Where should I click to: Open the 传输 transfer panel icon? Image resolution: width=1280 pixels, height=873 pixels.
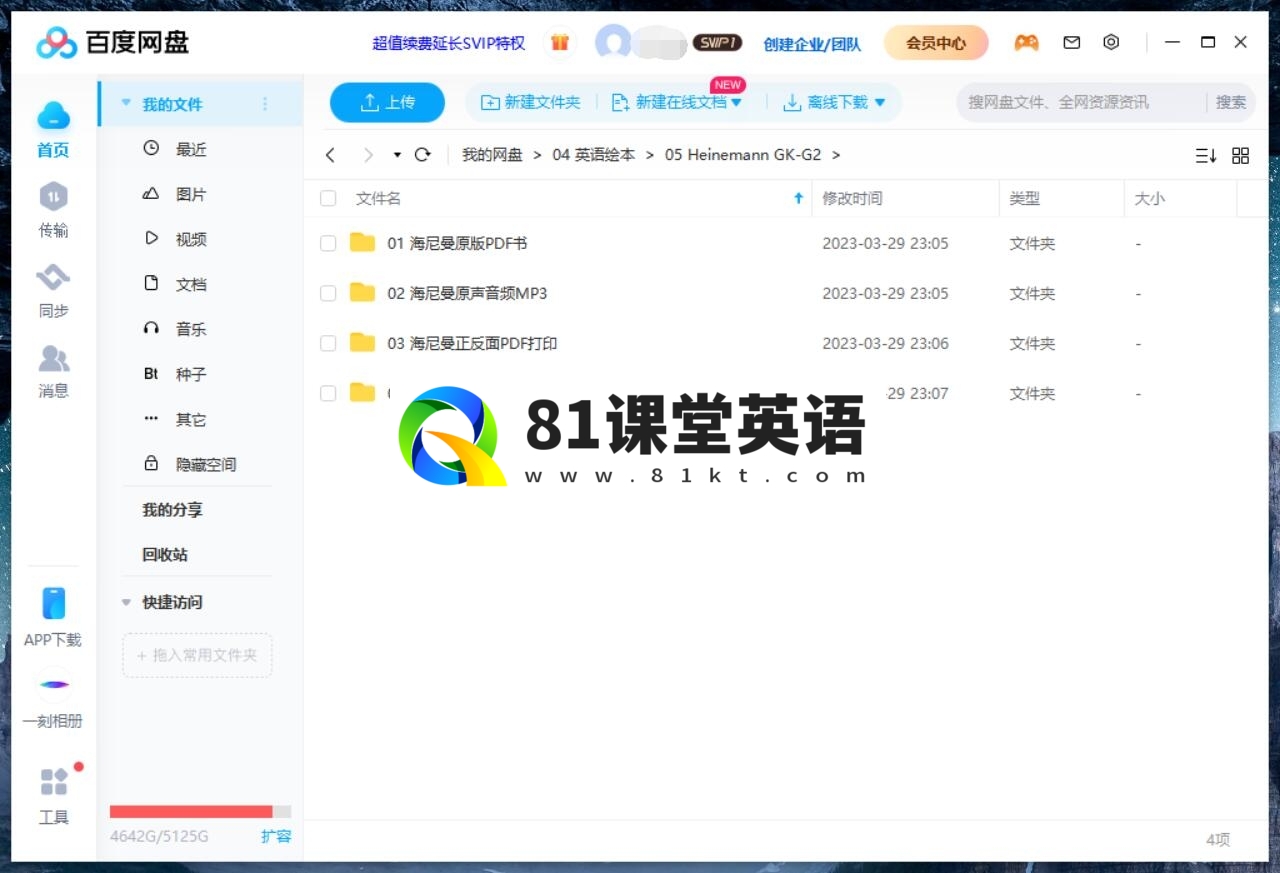click(x=53, y=197)
